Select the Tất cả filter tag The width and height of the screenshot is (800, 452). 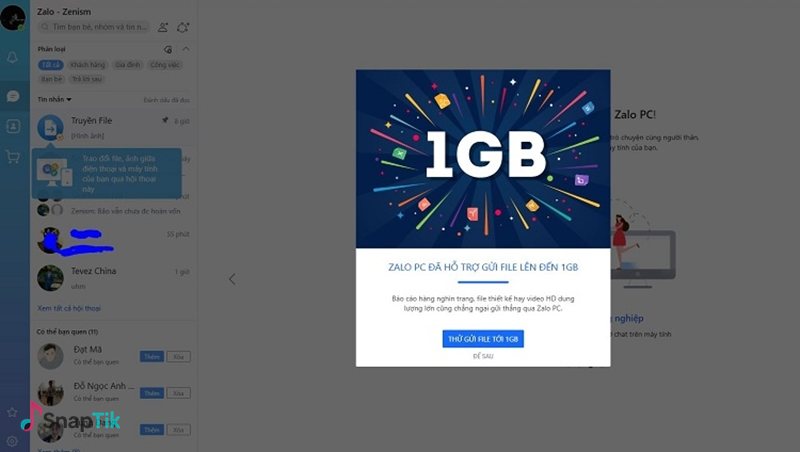pos(51,65)
